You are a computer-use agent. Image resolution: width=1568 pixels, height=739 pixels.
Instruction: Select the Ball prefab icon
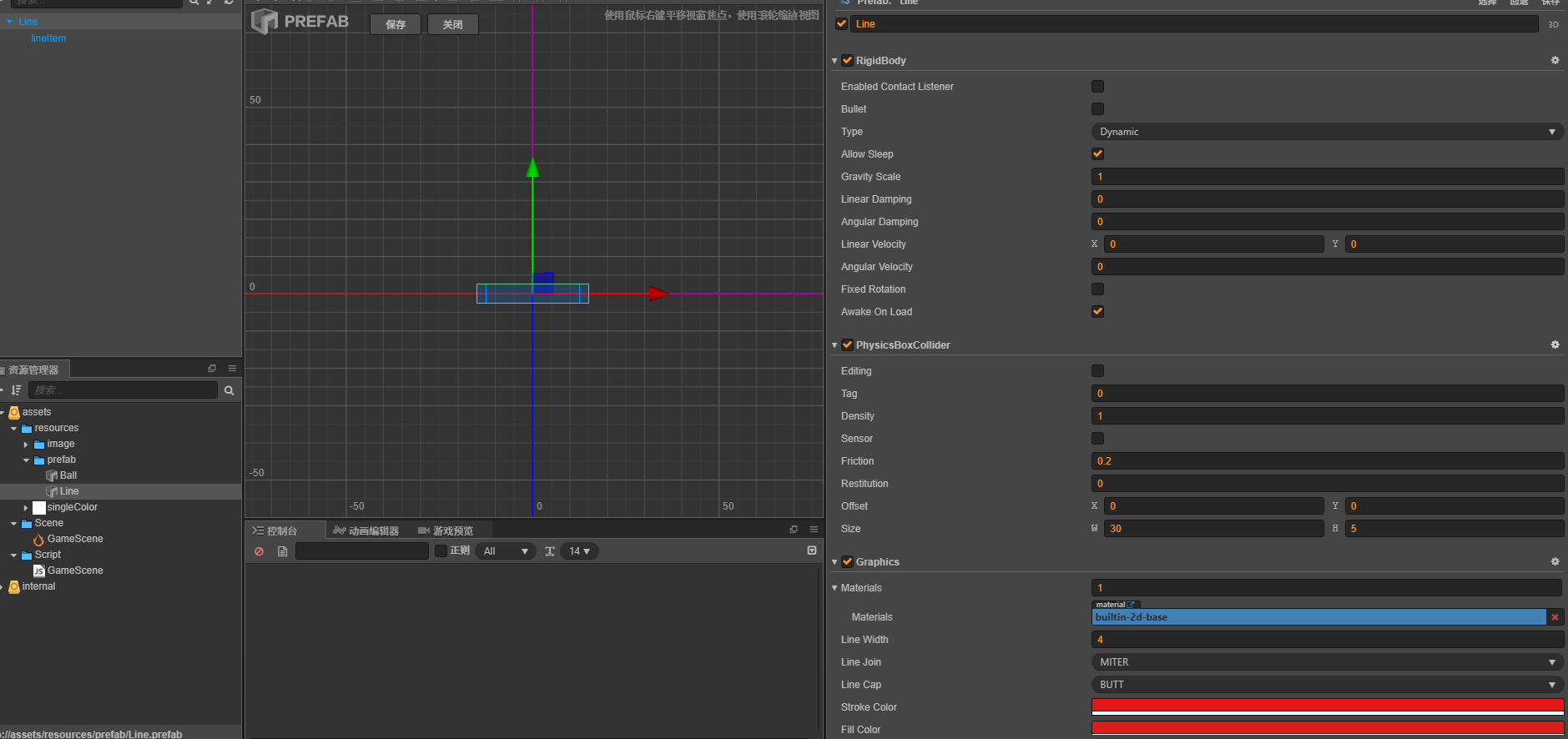coord(52,475)
